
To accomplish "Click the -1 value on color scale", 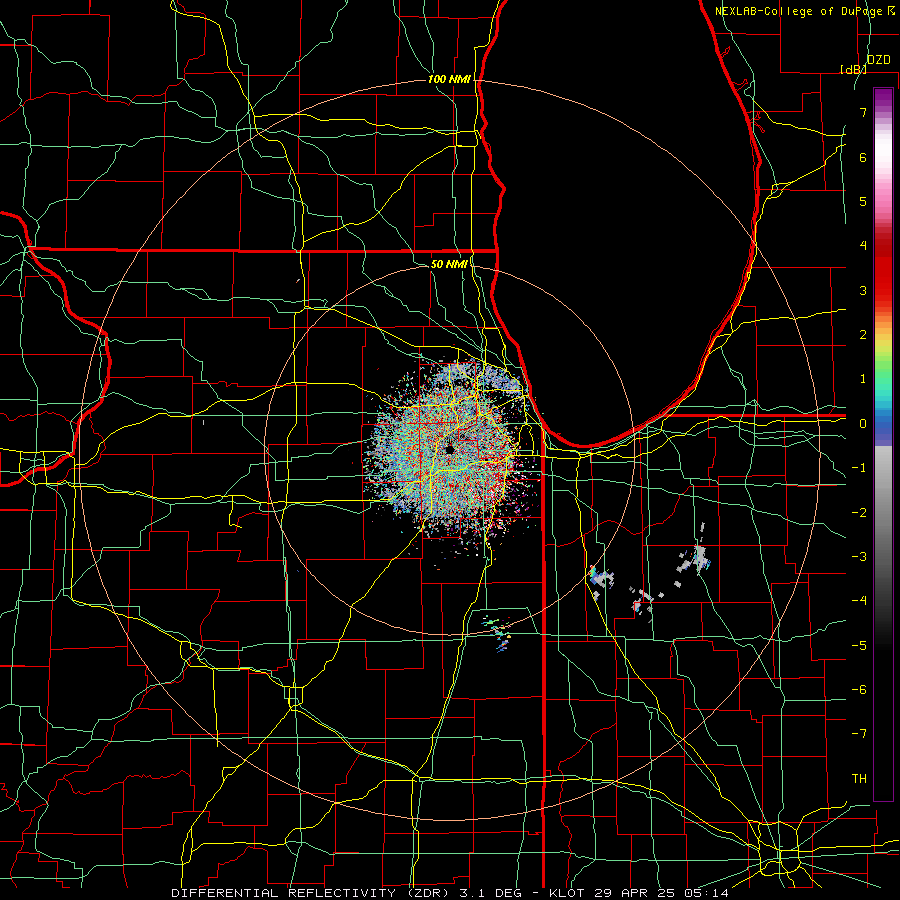I will 859,468.
